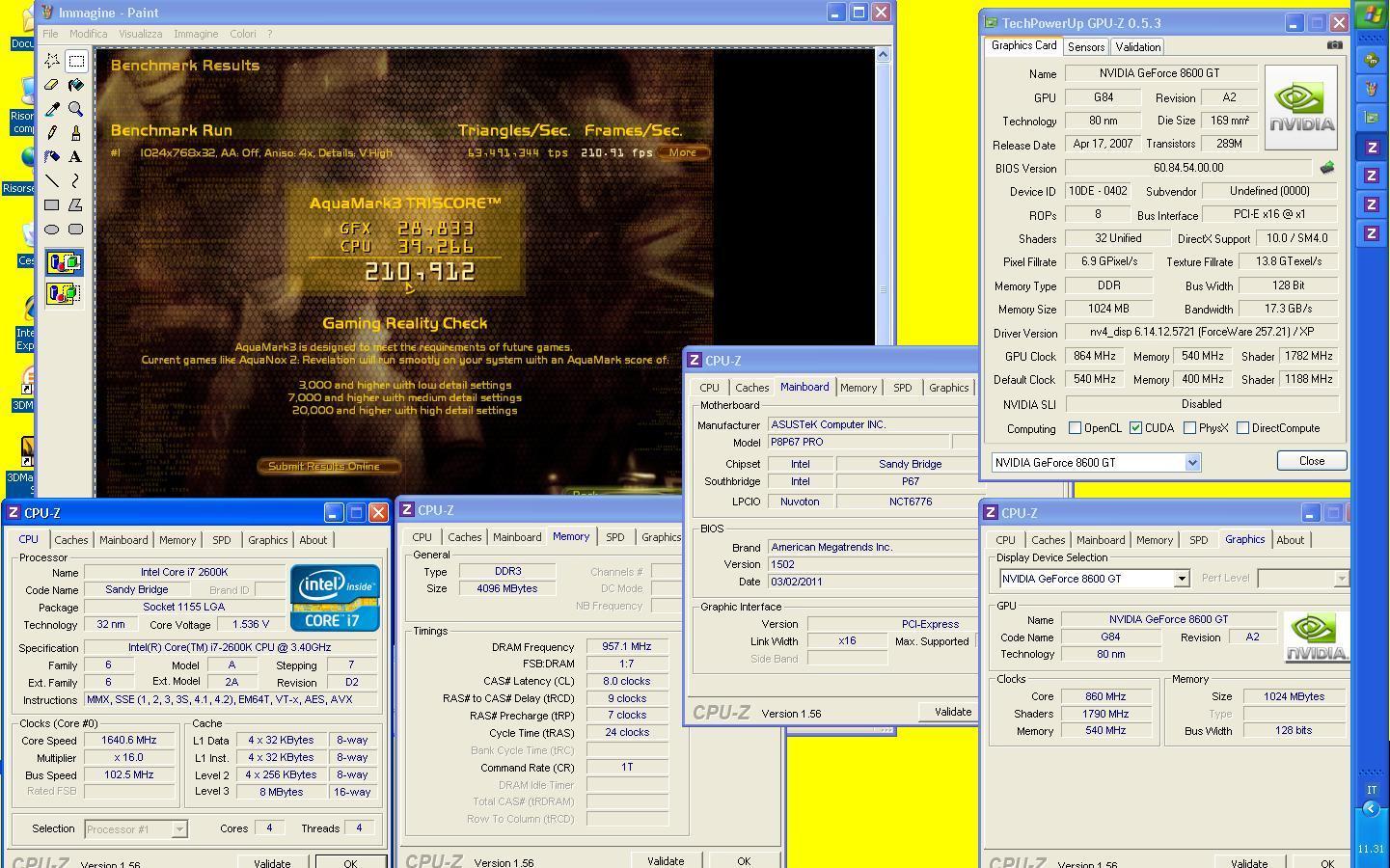Click Paint vertical scrollbar up arrow
The width and height of the screenshot is (1390, 868).
[883, 55]
